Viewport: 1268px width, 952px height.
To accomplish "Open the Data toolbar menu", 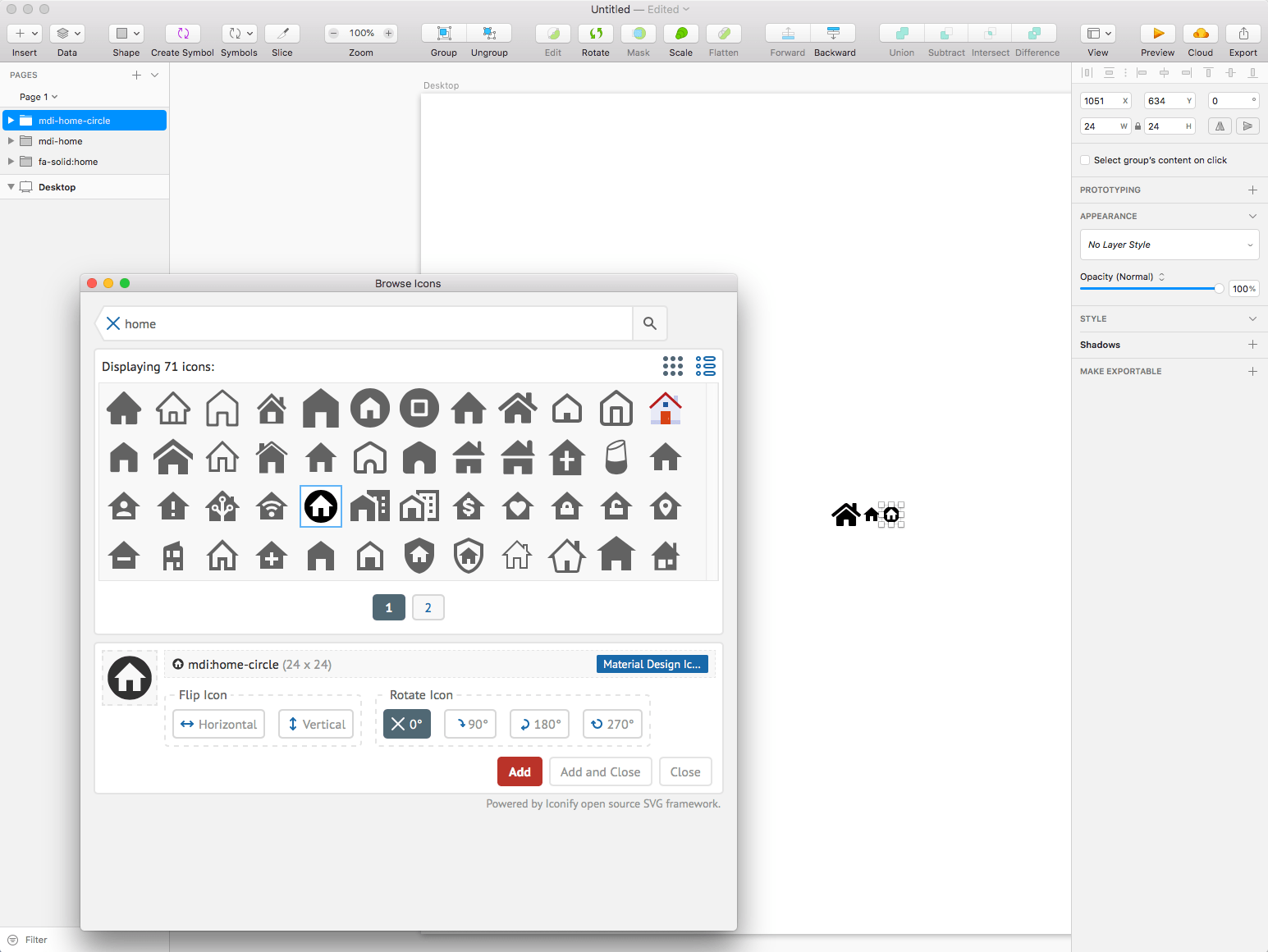I will point(67,34).
